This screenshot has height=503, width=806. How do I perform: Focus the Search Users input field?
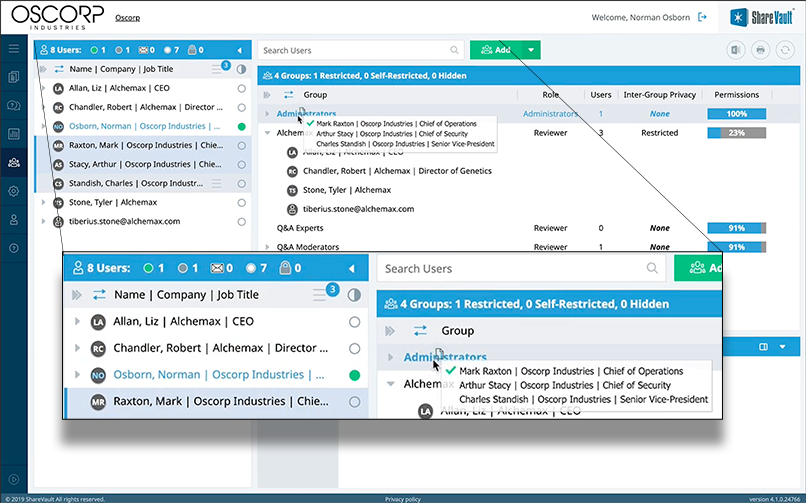[x=361, y=50]
